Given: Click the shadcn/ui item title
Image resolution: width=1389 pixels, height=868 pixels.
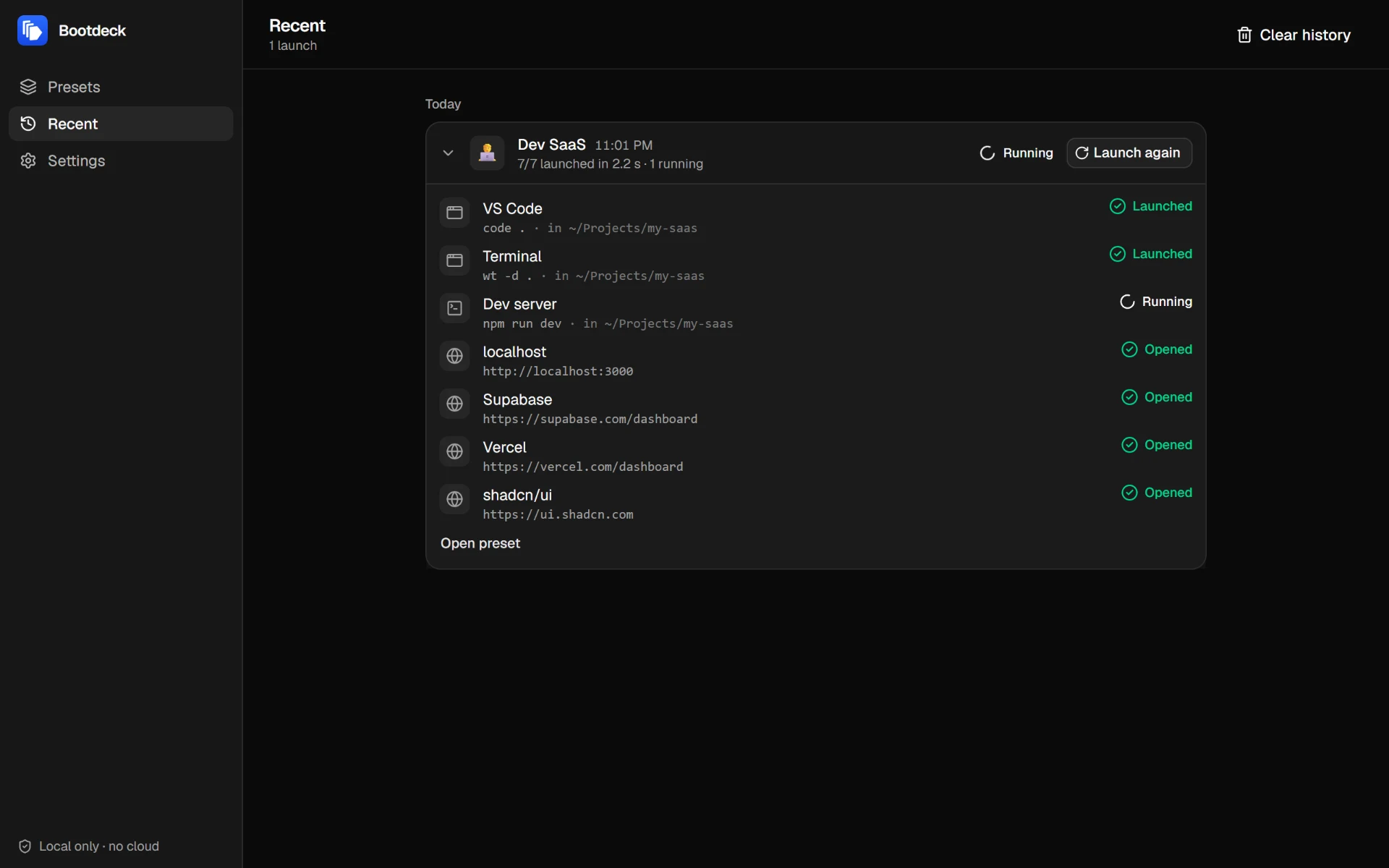Looking at the screenshot, I should tap(517, 495).
